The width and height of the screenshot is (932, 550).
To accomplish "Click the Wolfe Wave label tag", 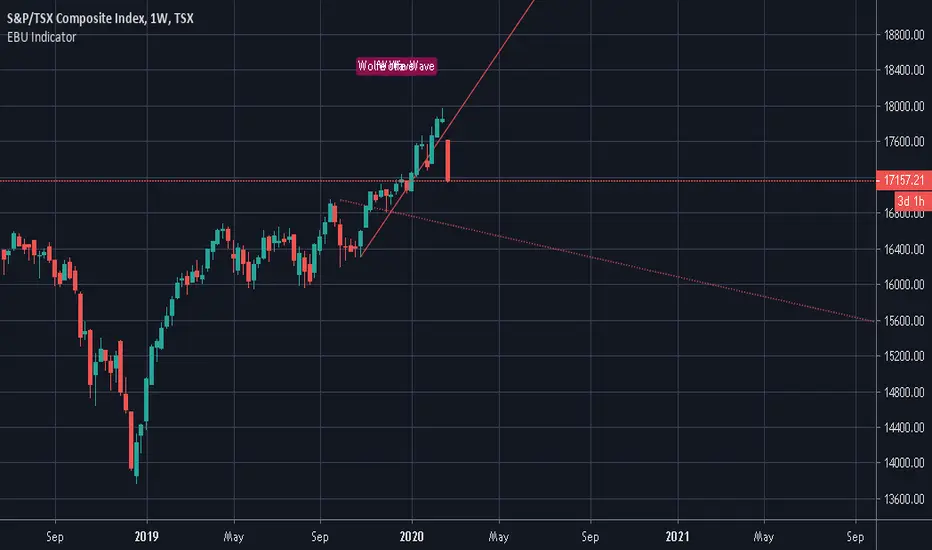I will [x=396, y=66].
